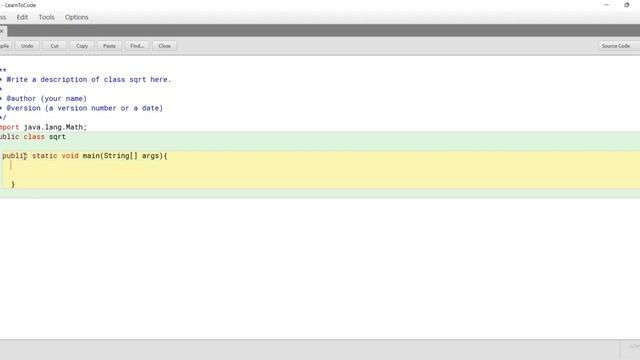Click the LearnToCode window title
The image size is (640, 360).
[x=20, y=5]
